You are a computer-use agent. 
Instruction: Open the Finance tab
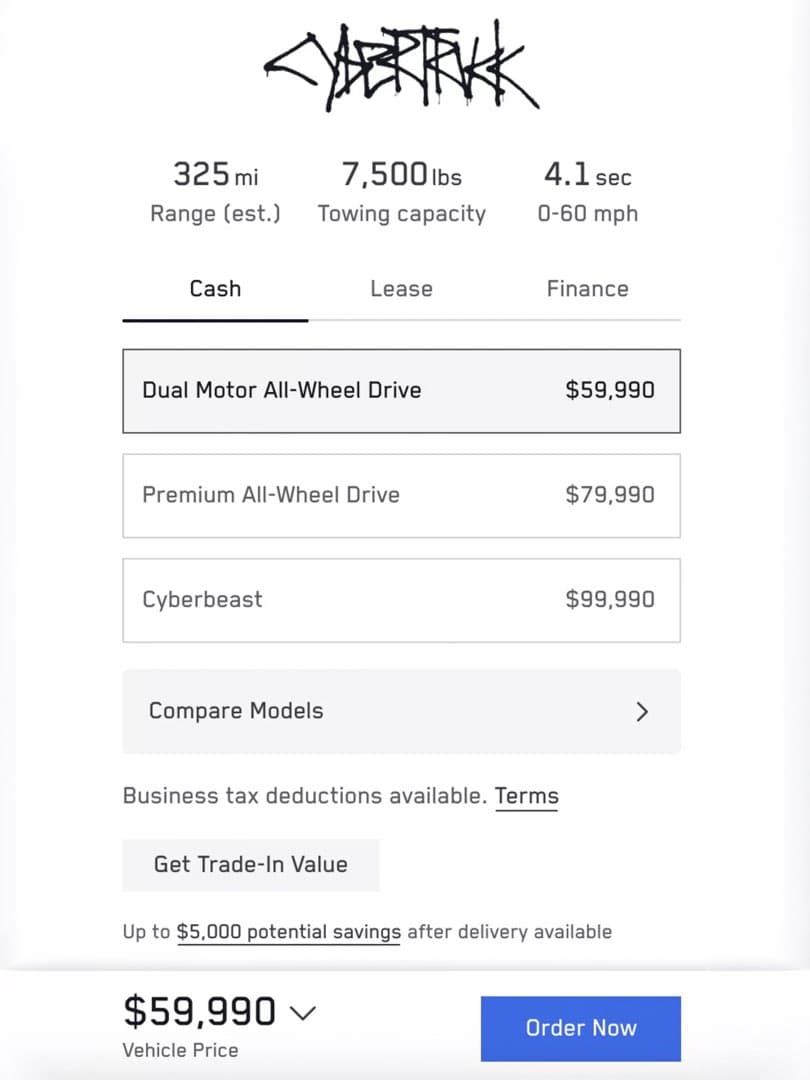(588, 289)
